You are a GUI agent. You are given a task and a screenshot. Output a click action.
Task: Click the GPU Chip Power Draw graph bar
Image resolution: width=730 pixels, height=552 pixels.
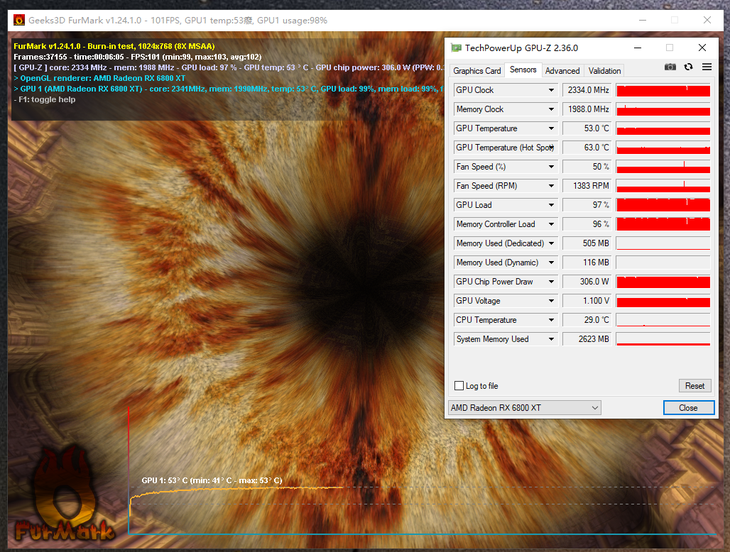[663, 282]
